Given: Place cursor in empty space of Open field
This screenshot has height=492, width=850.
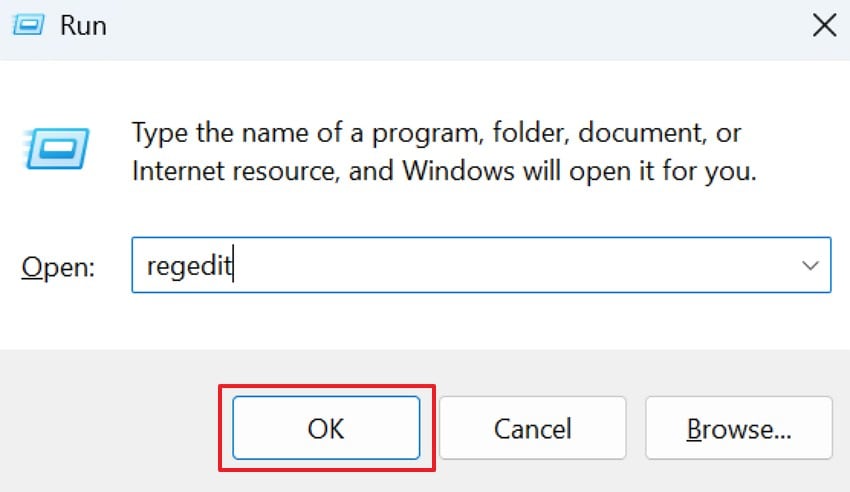Looking at the screenshot, I should click(x=500, y=266).
